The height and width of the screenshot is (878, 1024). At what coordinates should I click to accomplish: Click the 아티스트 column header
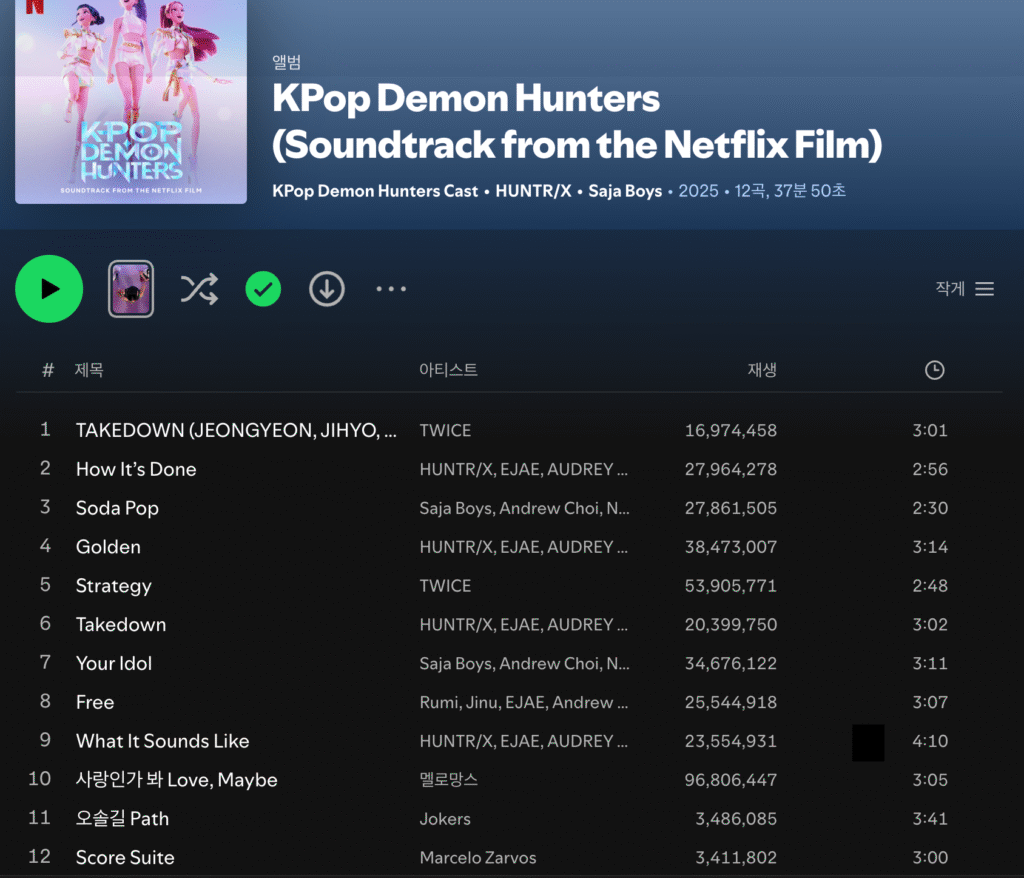click(448, 370)
